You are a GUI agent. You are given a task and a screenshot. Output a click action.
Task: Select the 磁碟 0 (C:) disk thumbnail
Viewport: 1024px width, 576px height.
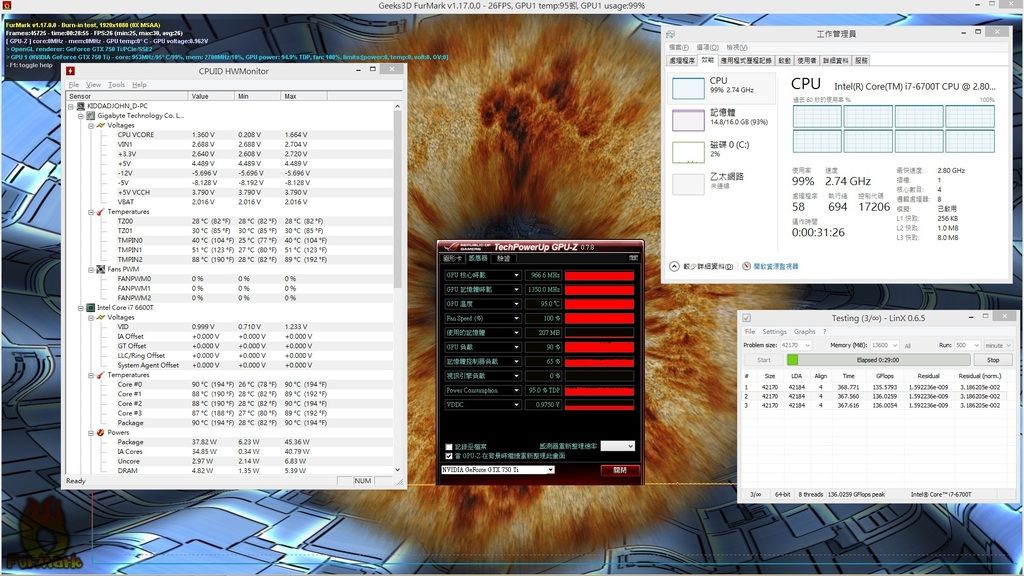click(688, 152)
